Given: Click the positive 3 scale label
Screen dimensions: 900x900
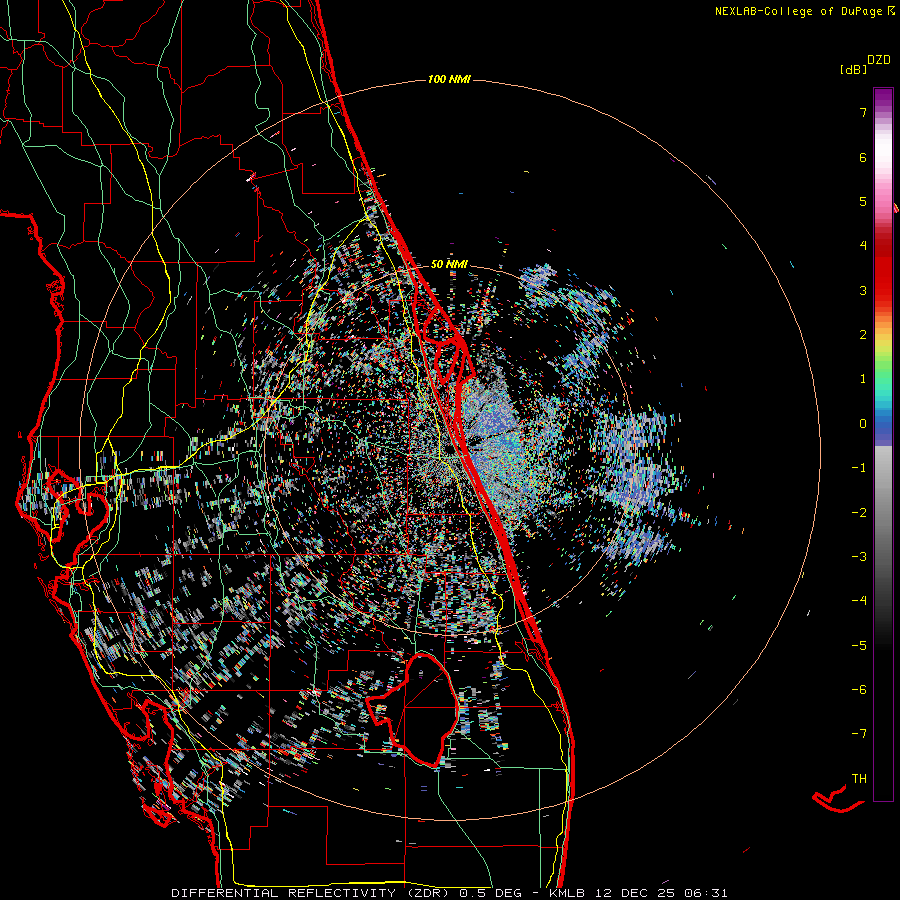Looking at the screenshot, I should point(863,290).
